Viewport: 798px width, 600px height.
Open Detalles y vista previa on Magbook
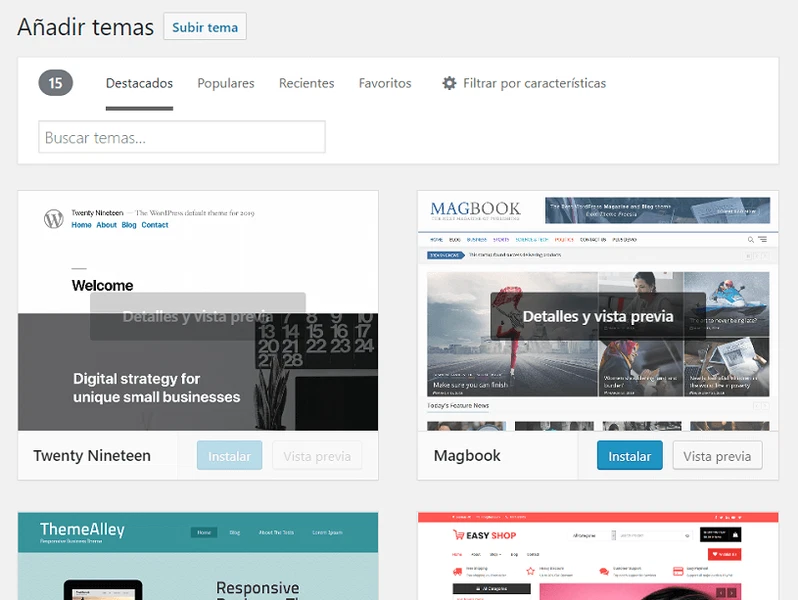point(598,316)
